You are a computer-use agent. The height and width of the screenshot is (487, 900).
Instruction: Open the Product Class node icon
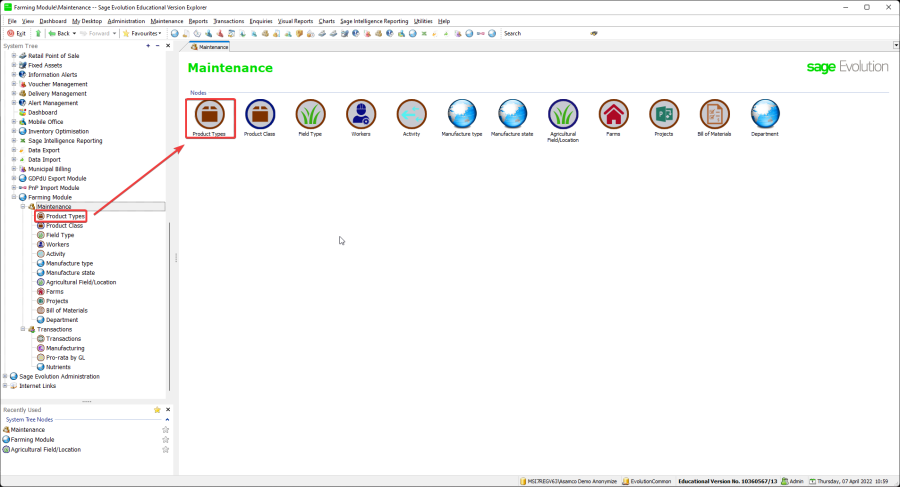pos(260,114)
